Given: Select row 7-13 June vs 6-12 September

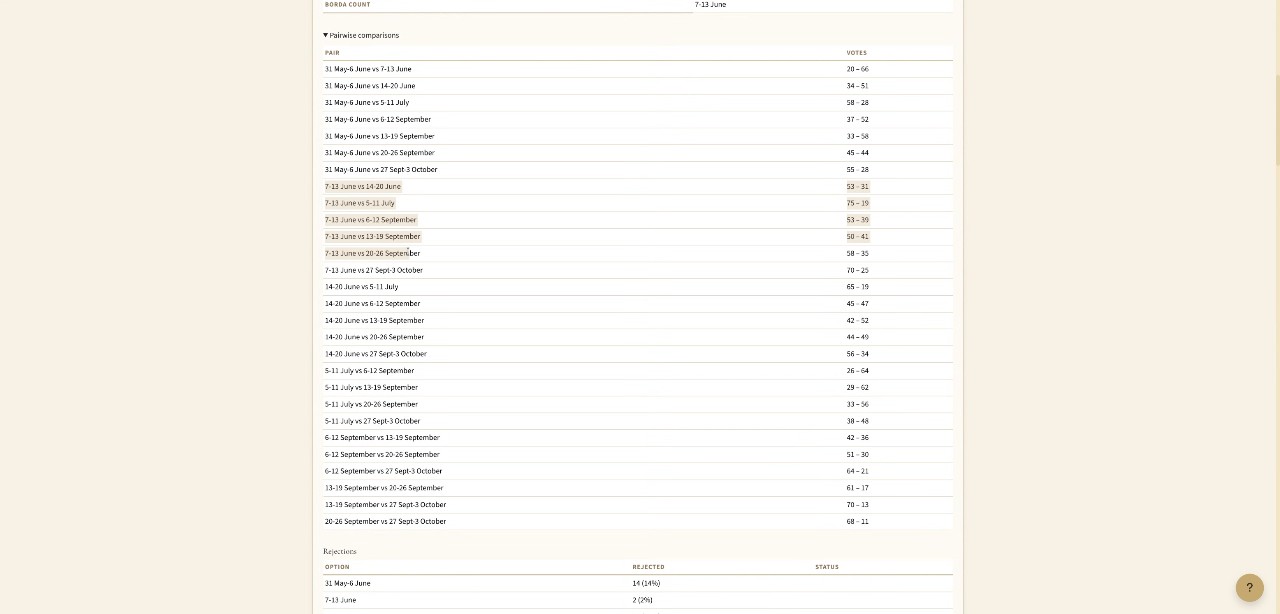Looking at the screenshot, I should (638, 220).
